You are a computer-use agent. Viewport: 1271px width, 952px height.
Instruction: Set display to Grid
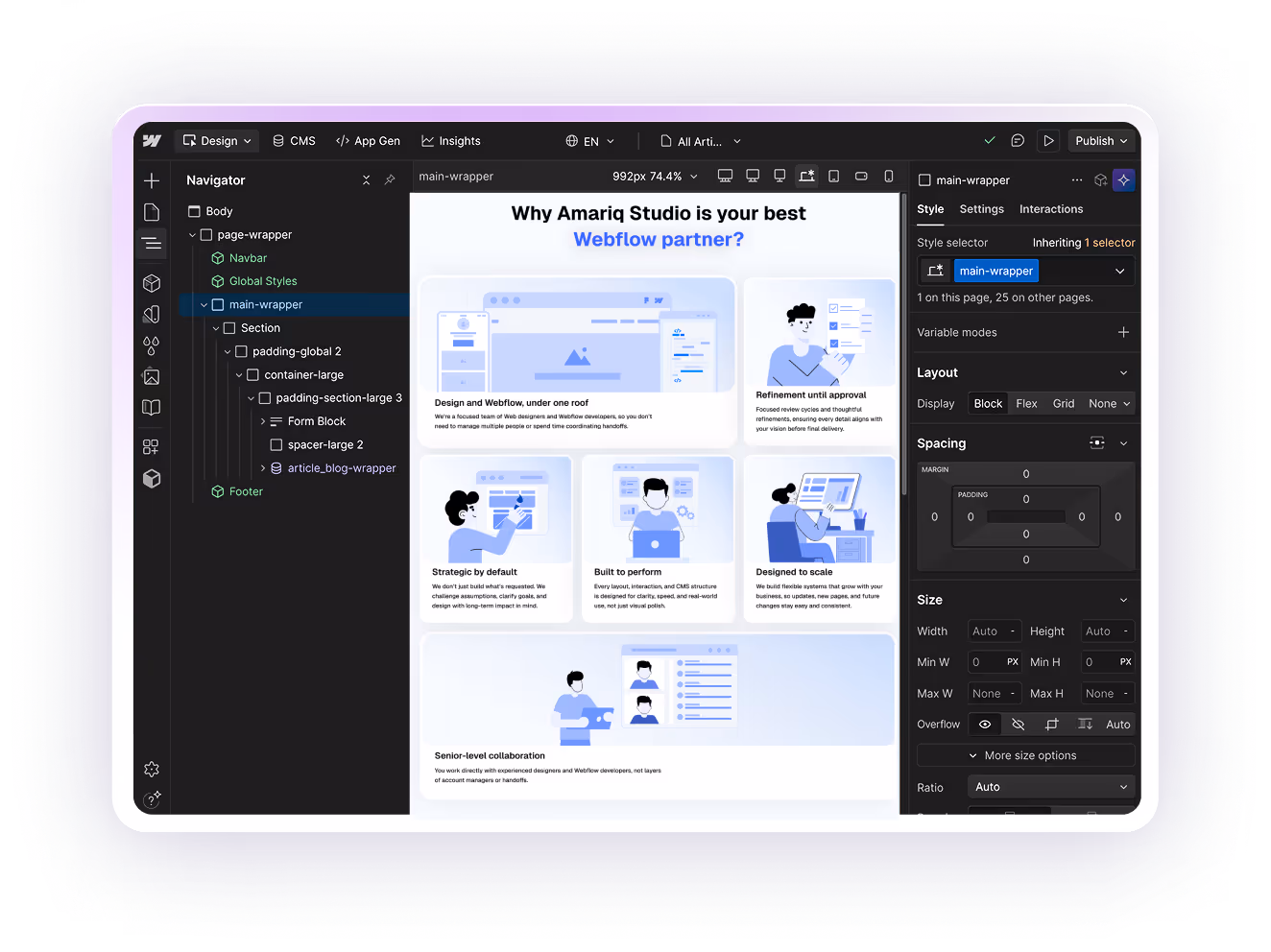[x=1064, y=404]
